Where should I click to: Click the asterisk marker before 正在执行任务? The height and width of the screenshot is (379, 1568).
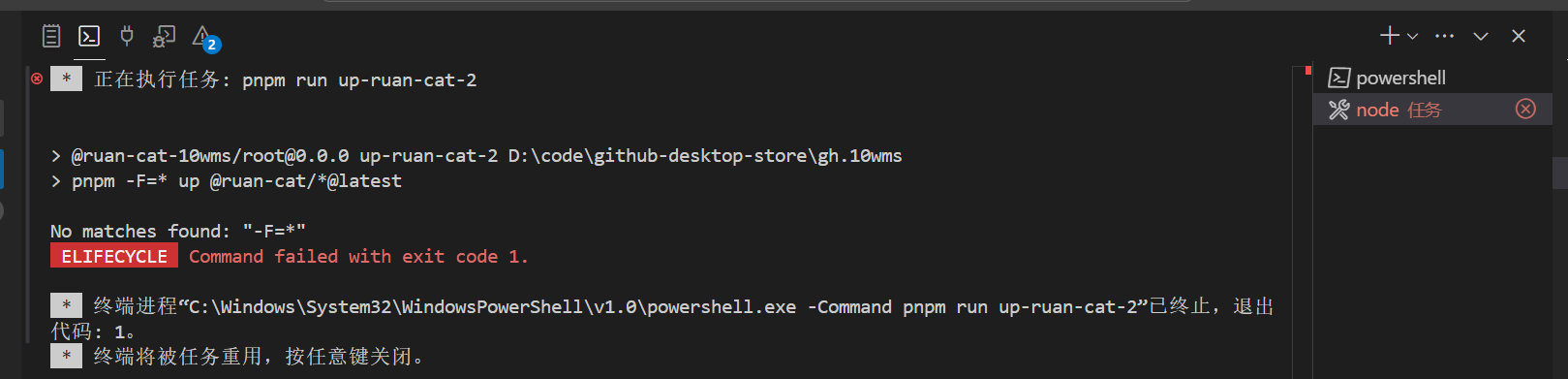click(x=66, y=79)
